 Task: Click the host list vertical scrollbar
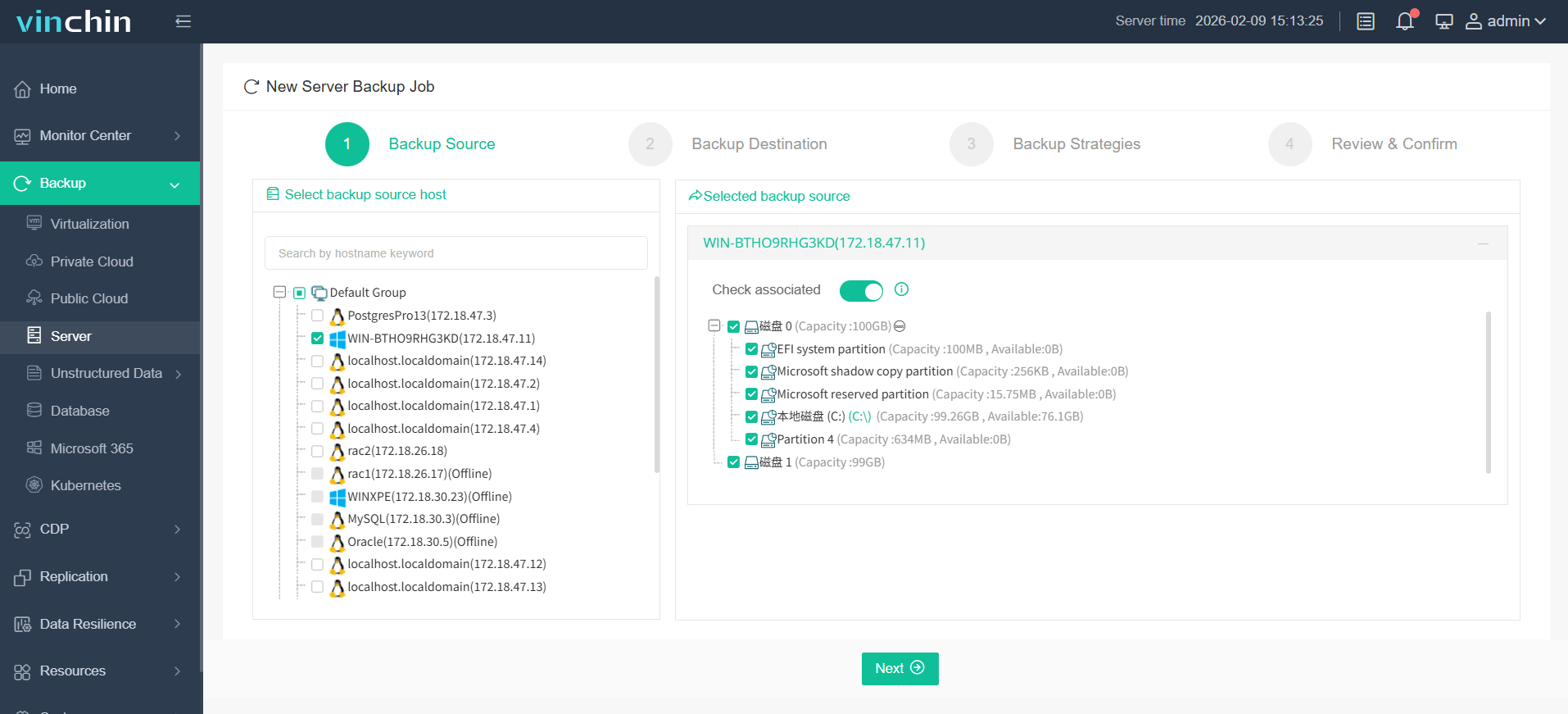(657, 377)
